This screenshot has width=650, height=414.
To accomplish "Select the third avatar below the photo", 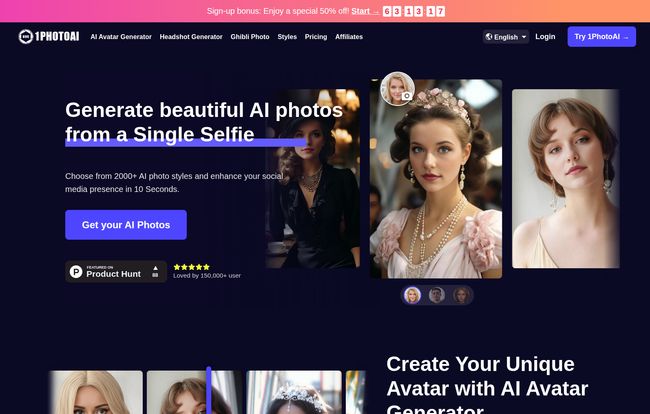I will (x=460, y=295).
